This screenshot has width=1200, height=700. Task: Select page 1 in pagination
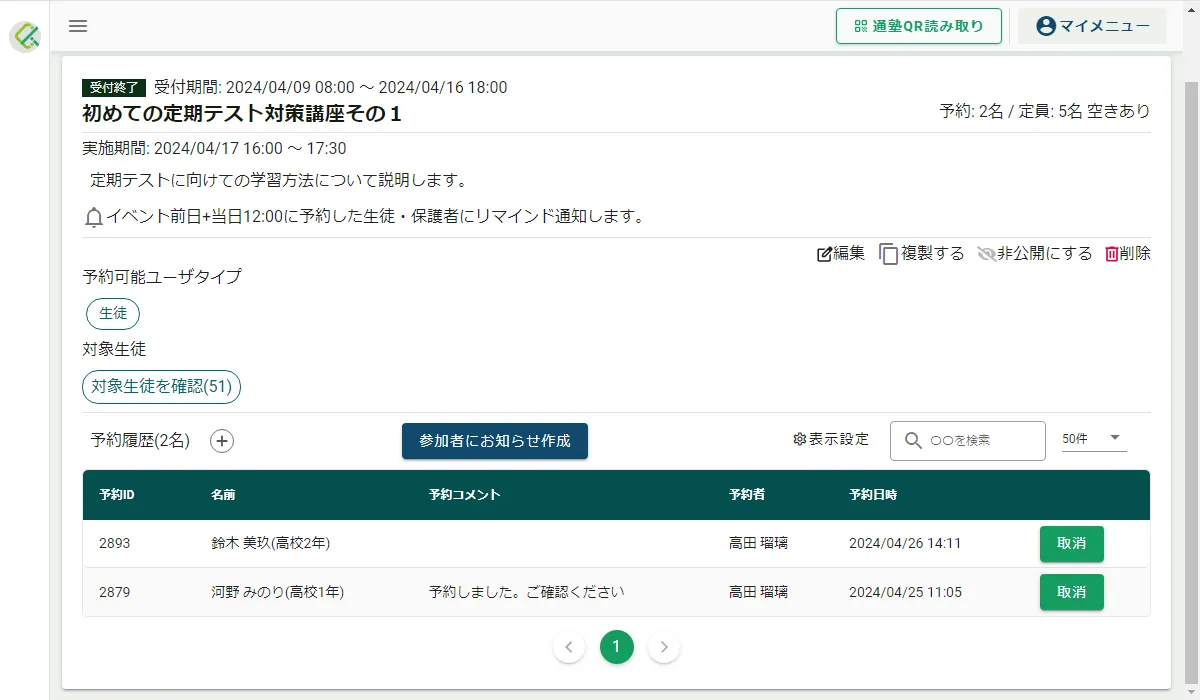coord(616,647)
